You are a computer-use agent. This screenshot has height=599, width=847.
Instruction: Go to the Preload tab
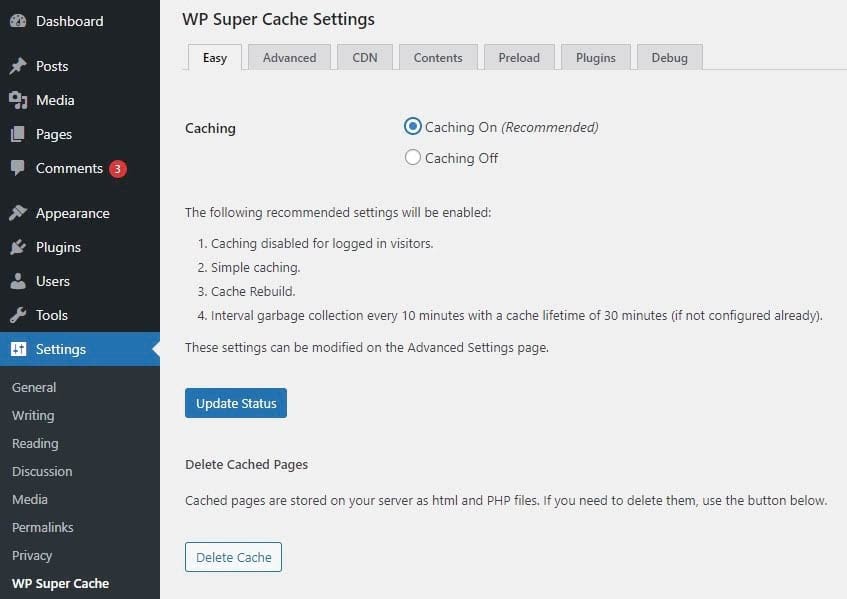[520, 57]
